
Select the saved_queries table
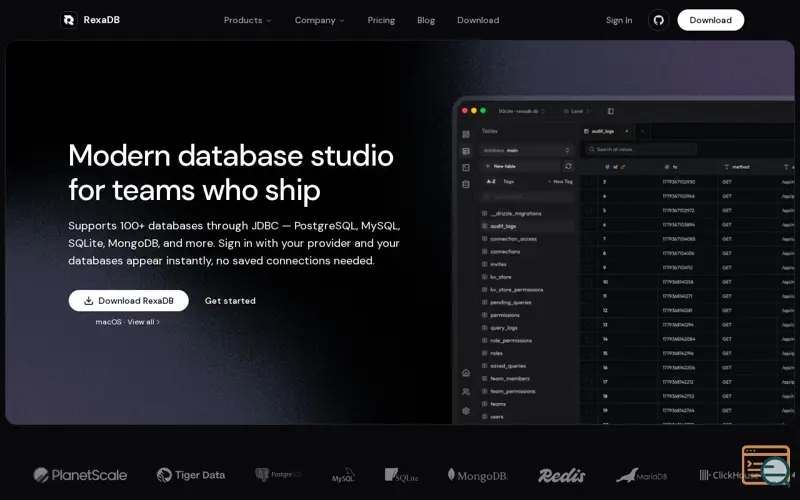point(508,366)
